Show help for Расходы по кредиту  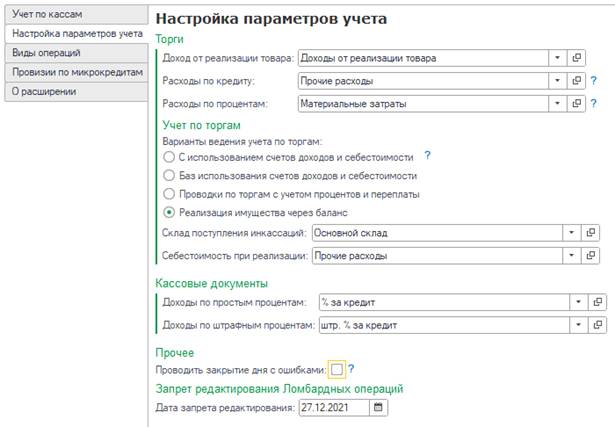tap(594, 81)
